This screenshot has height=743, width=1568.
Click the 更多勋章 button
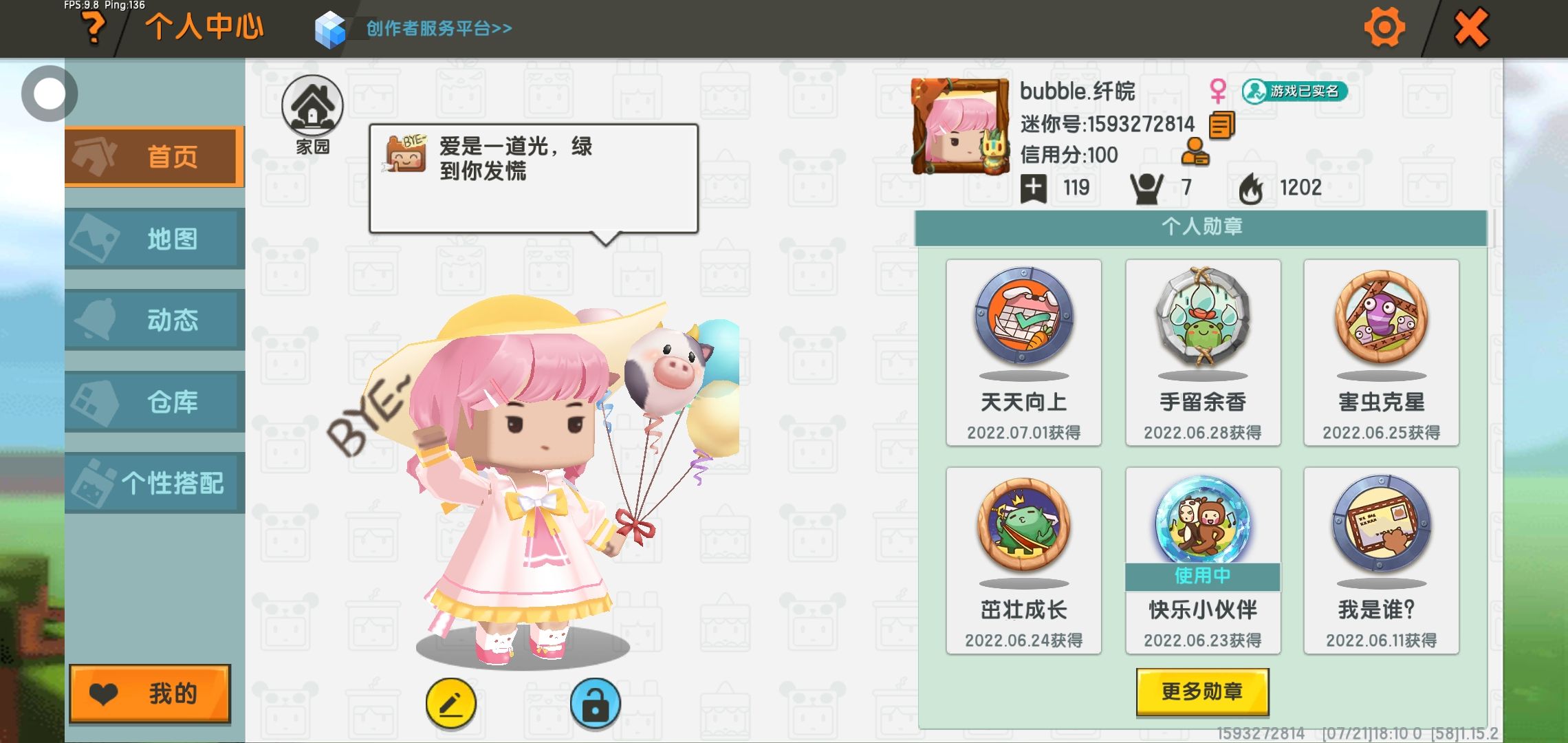click(x=1202, y=691)
